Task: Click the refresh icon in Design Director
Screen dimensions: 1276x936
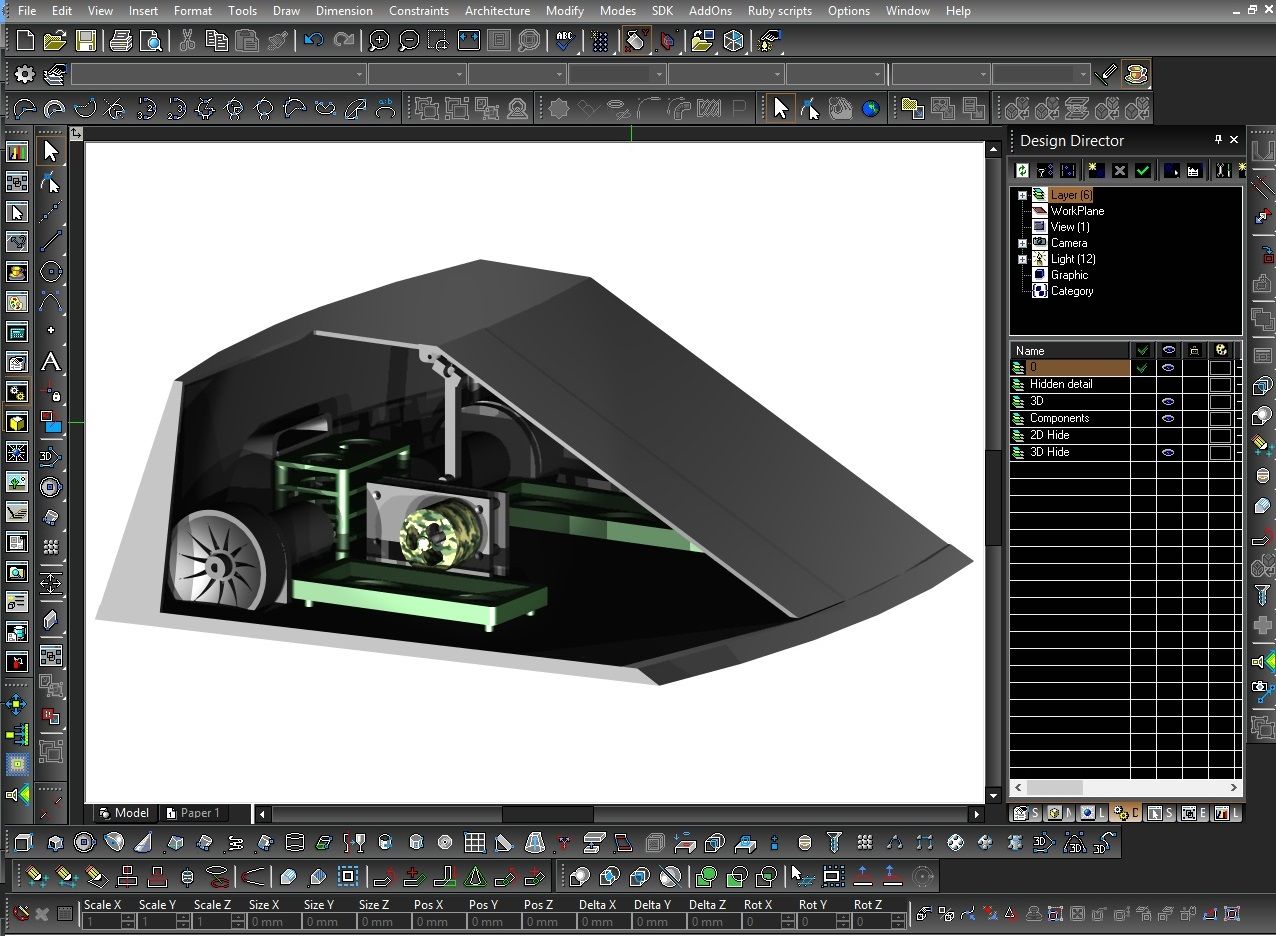Action: [1021, 170]
